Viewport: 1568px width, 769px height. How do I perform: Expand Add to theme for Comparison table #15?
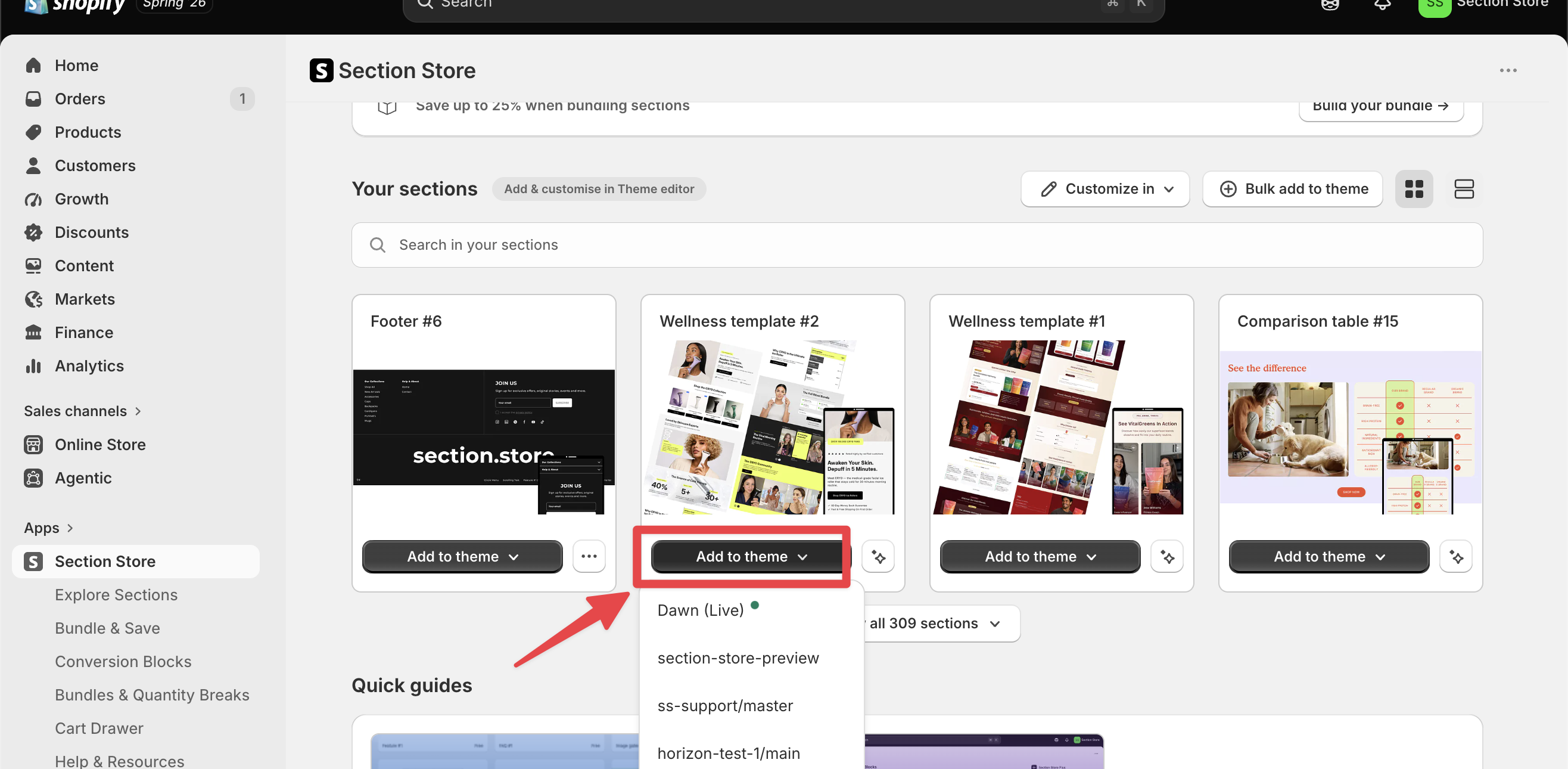1329,557
